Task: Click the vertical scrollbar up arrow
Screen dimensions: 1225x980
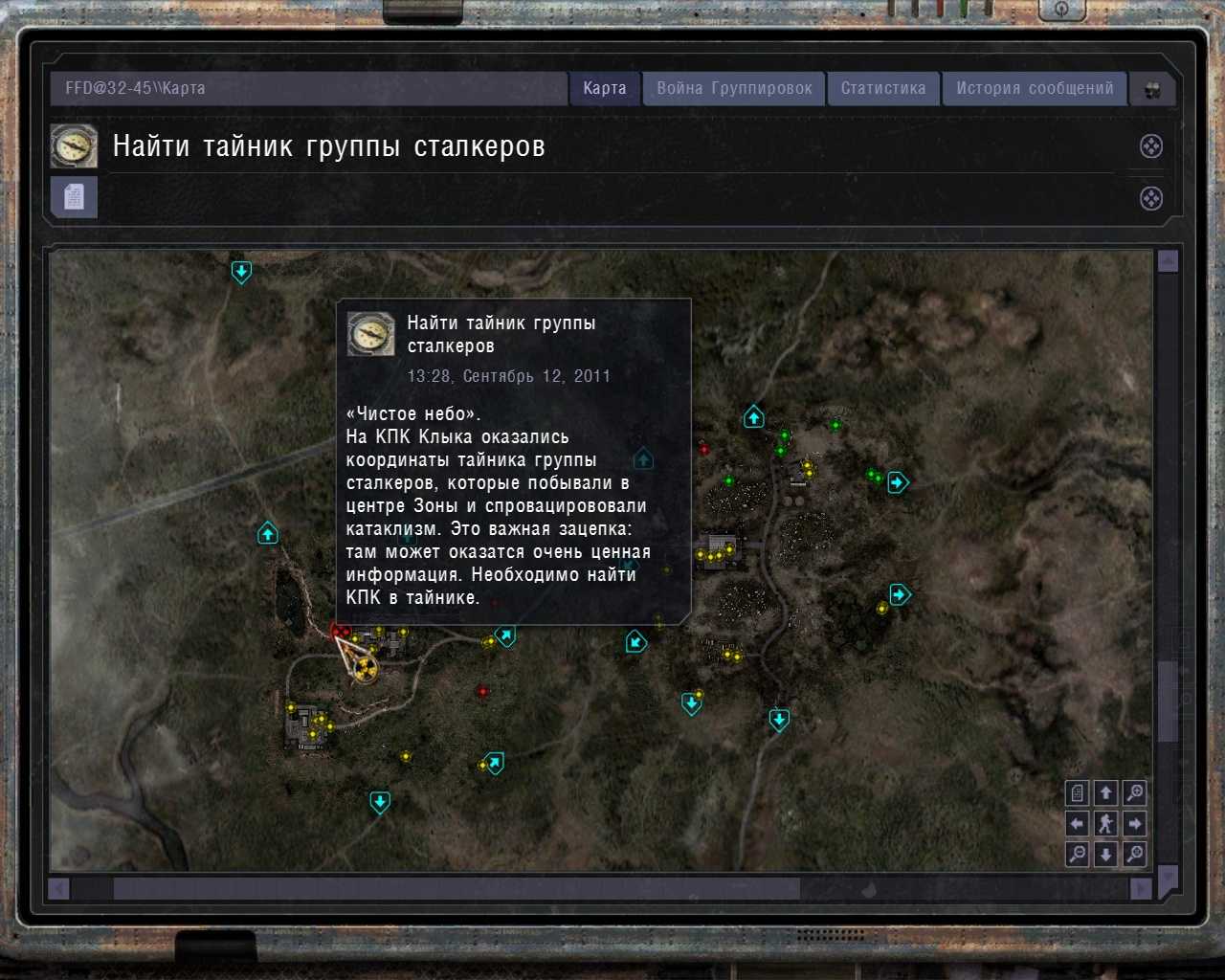Action: point(1168,260)
